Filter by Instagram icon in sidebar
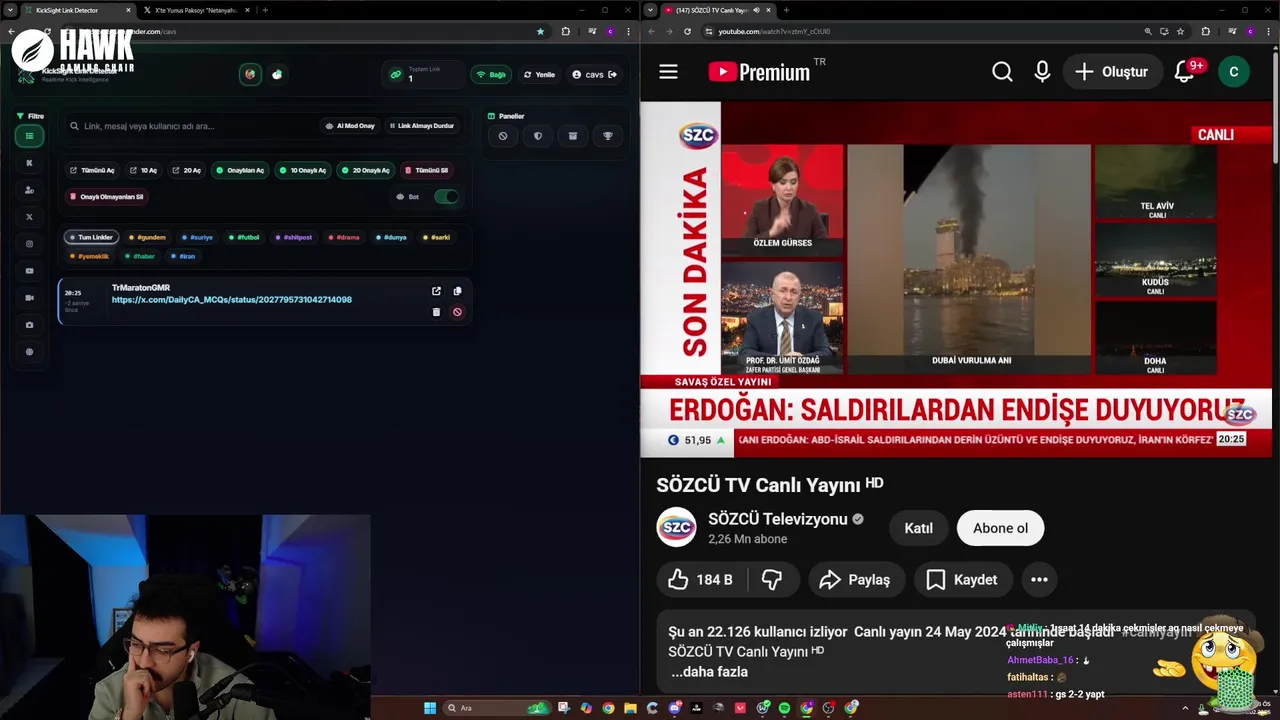Viewport: 1280px width, 720px height. pyautogui.click(x=29, y=244)
